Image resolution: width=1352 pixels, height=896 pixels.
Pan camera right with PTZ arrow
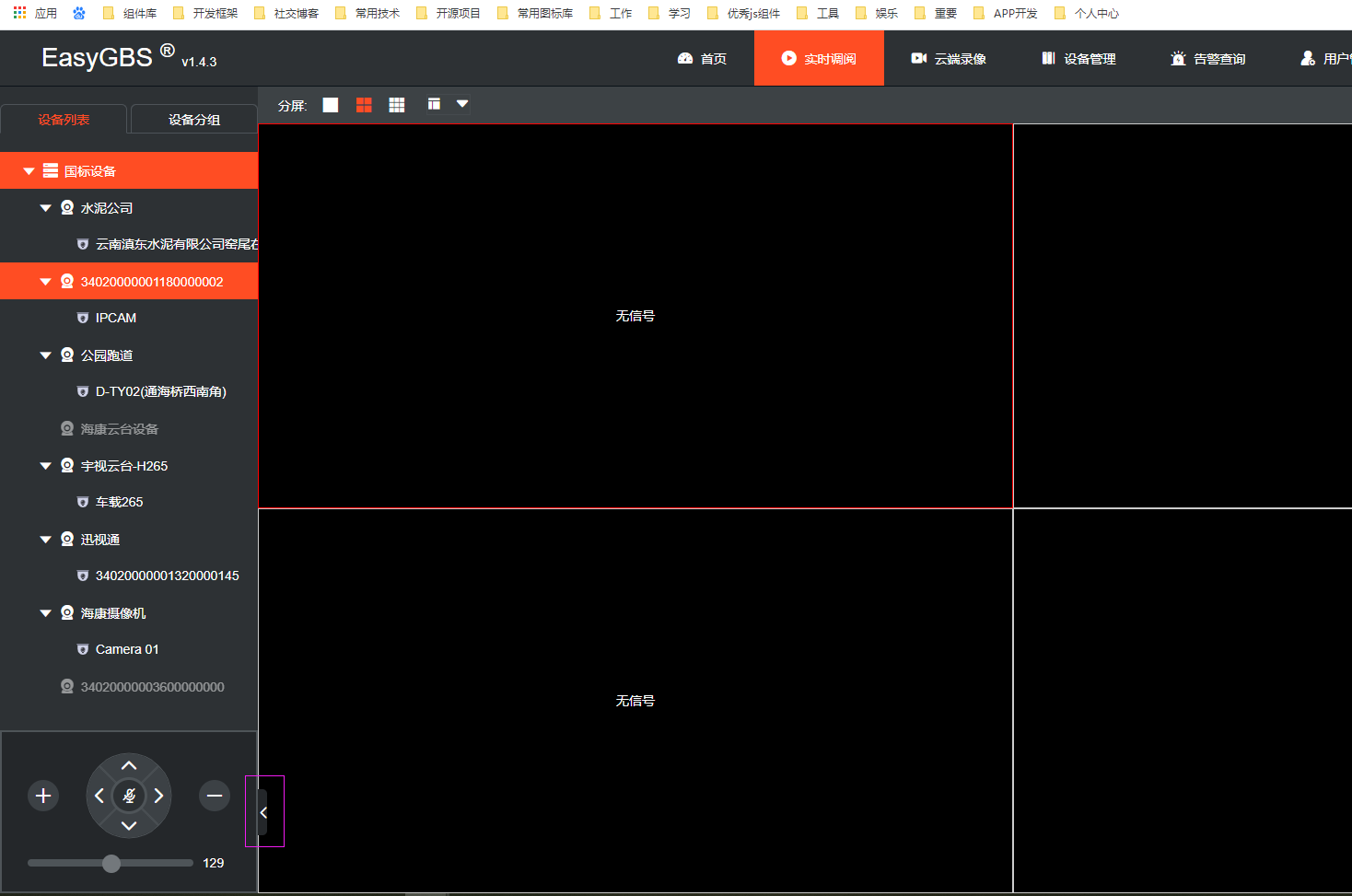(x=158, y=796)
